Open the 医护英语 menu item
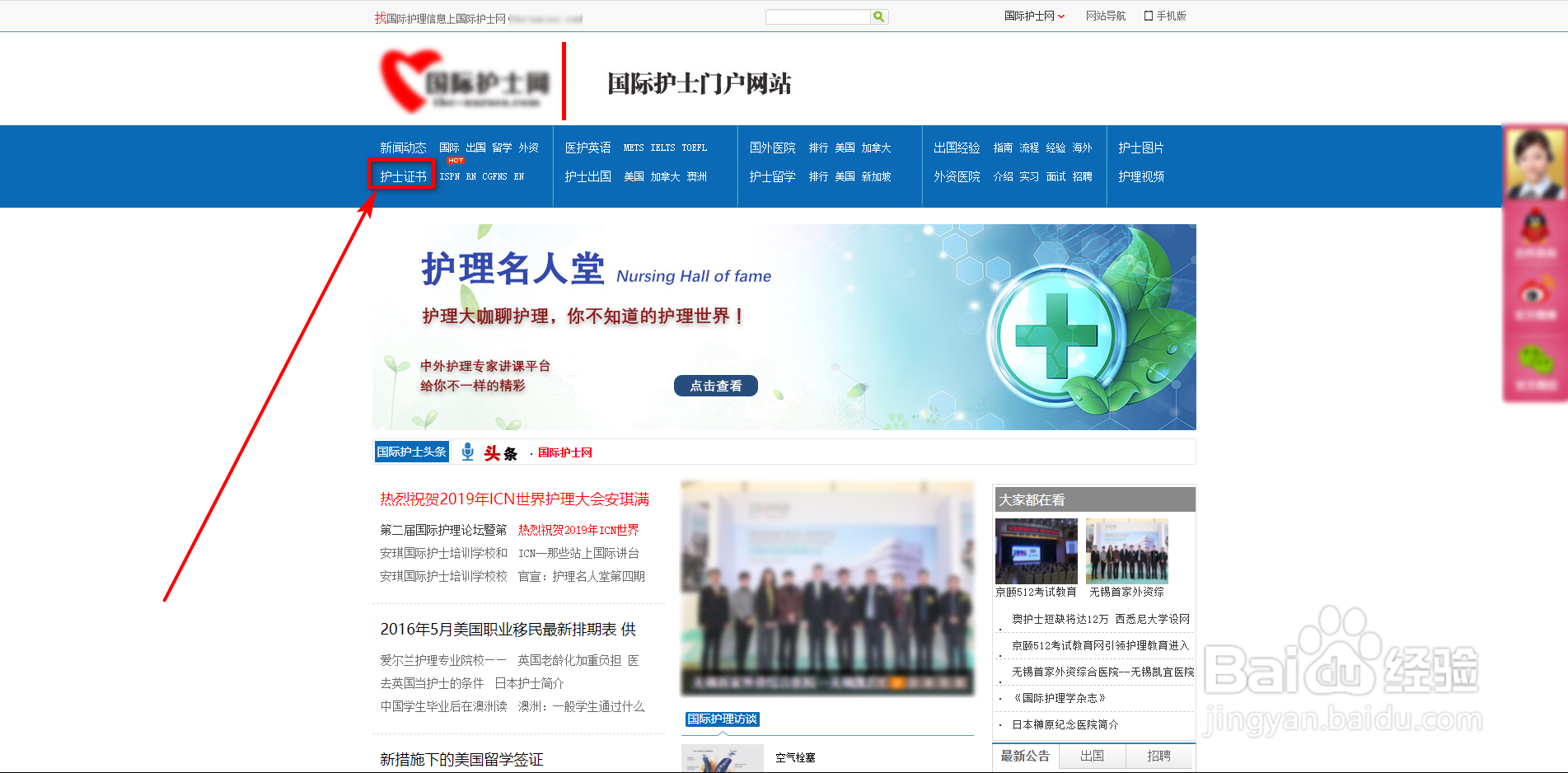The width and height of the screenshot is (1568, 773). pyautogui.click(x=587, y=148)
